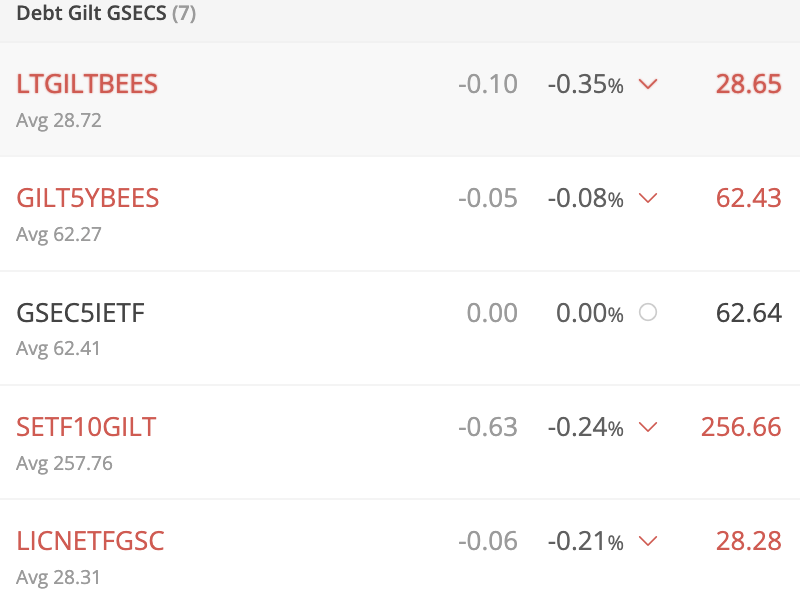Viewport: 800px width, 604px height.
Task: Click LTGILTBEES last price 28.65
Action: 748,84
